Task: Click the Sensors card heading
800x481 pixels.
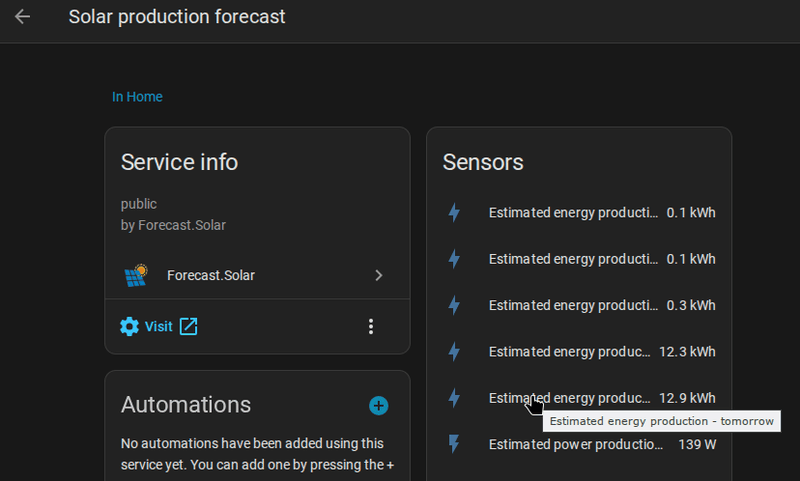Action: pyautogui.click(x=483, y=162)
